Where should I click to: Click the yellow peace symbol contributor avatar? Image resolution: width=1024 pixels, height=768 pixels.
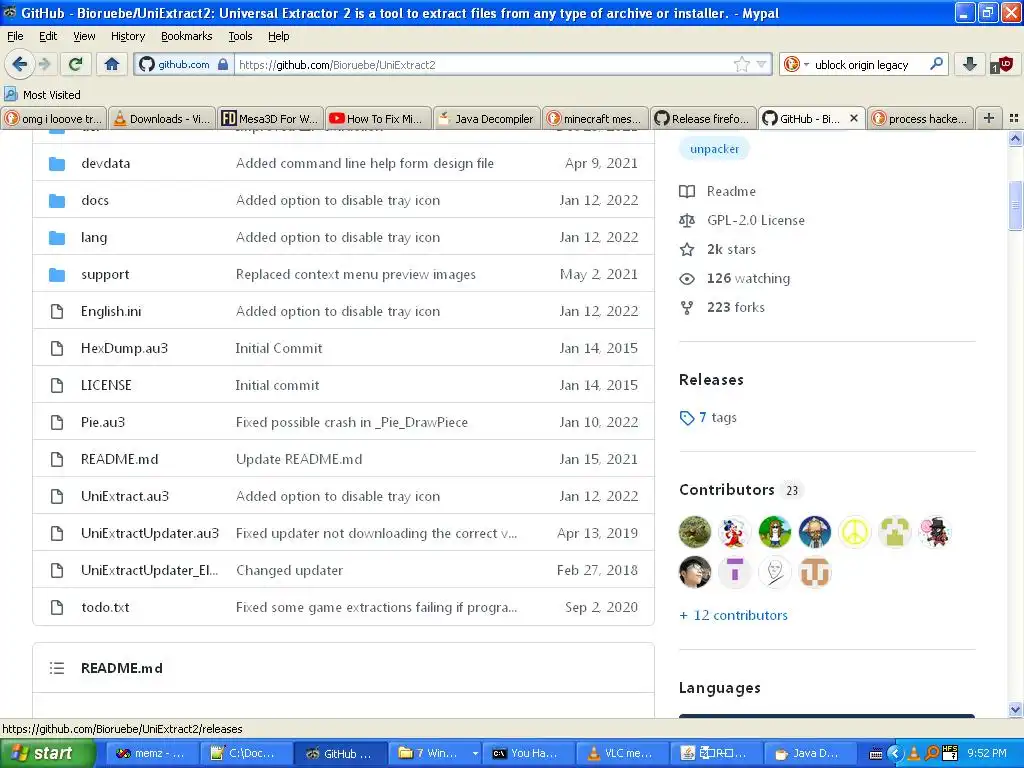click(855, 532)
